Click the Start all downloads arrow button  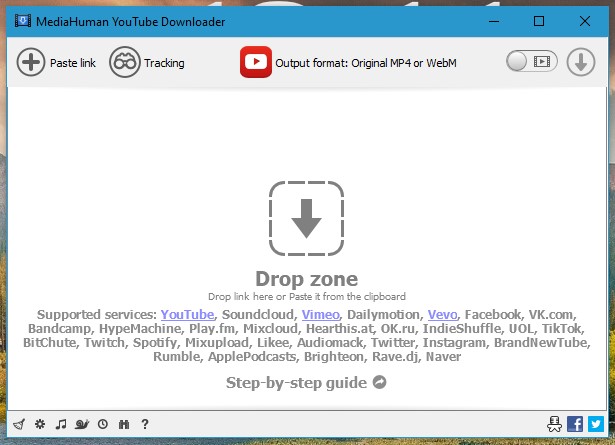(x=580, y=62)
